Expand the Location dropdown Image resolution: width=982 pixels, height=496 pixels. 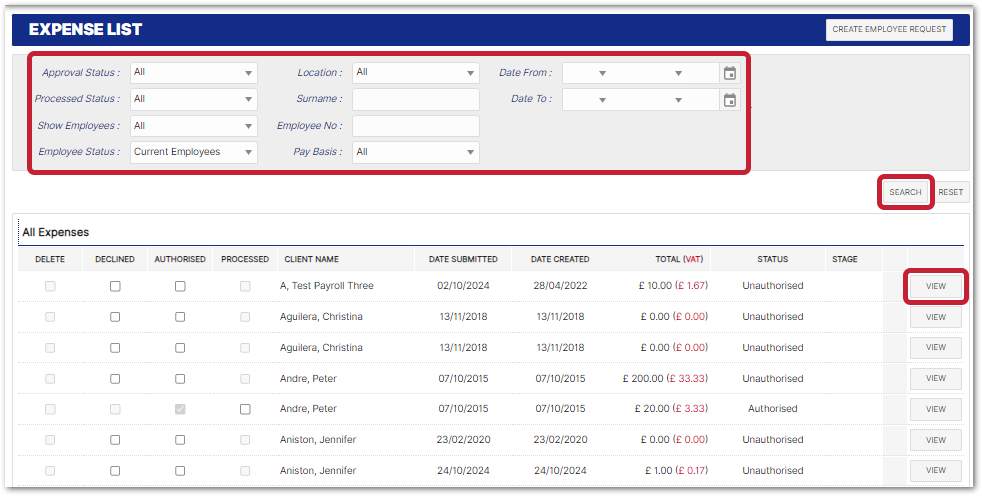click(x=416, y=73)
